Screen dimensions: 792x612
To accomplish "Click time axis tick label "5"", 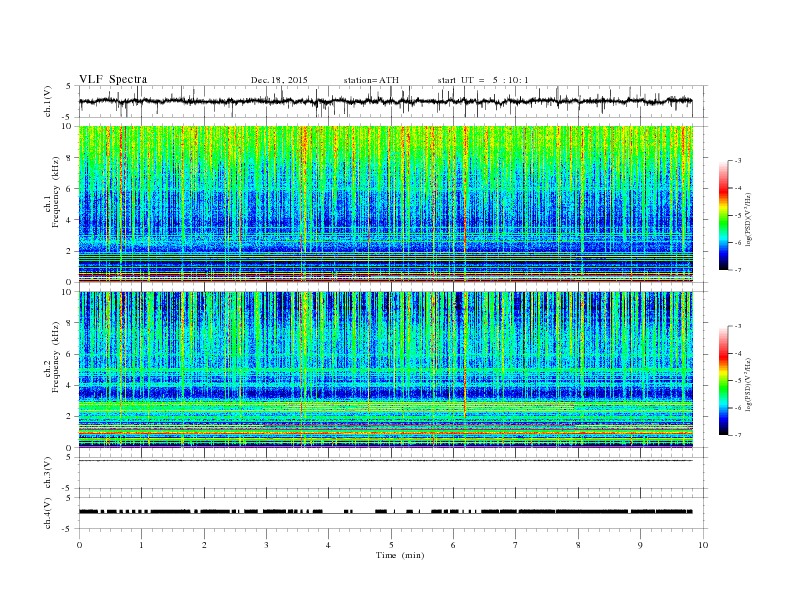I will pyautogui.click(x=391, y=545).
